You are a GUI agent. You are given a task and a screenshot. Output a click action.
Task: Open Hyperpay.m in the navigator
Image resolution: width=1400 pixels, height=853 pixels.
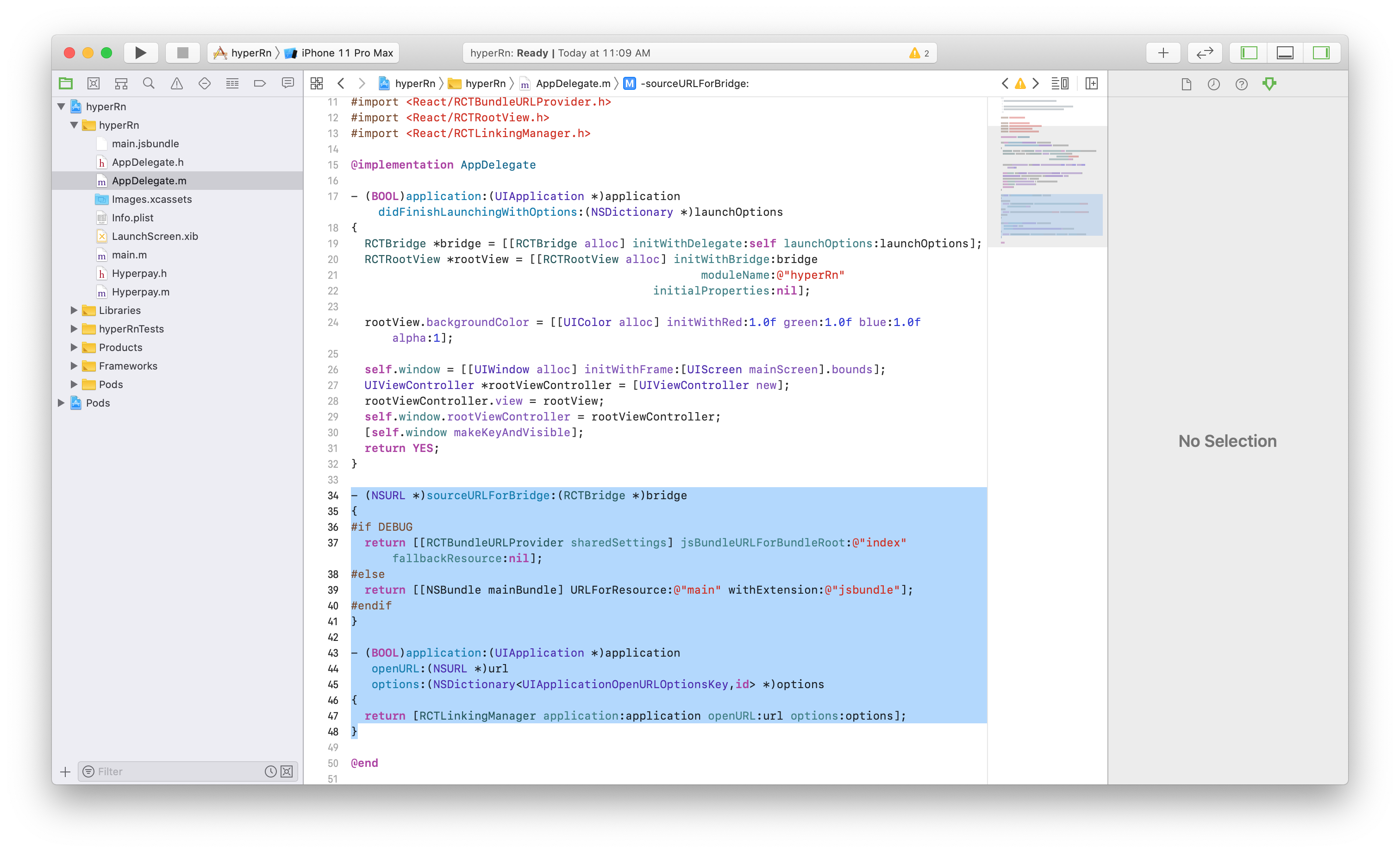click(x=178, y=292)
